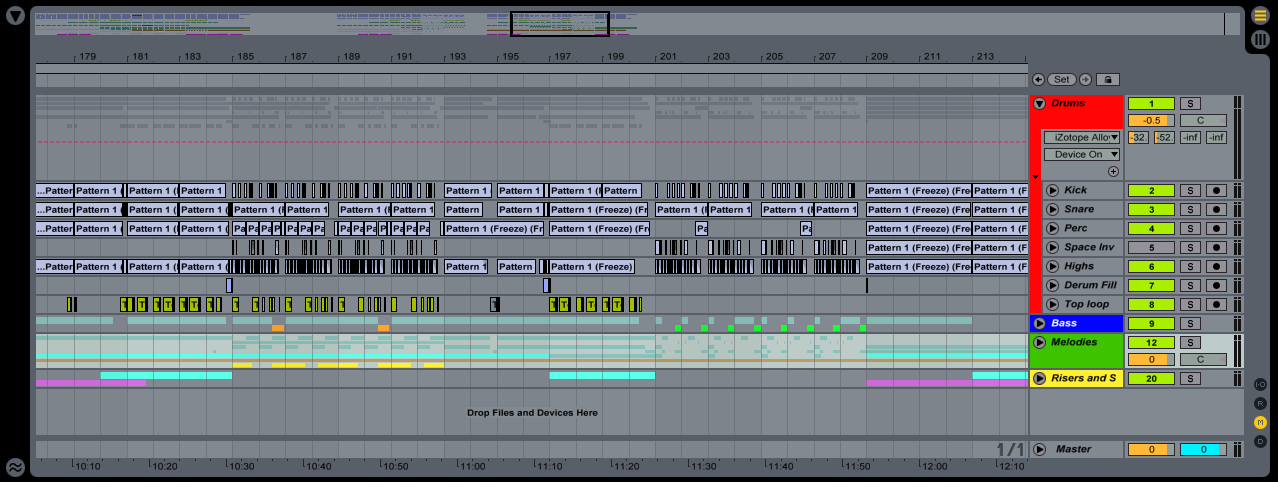Unfold the Top loop track

coord(1052,304)
